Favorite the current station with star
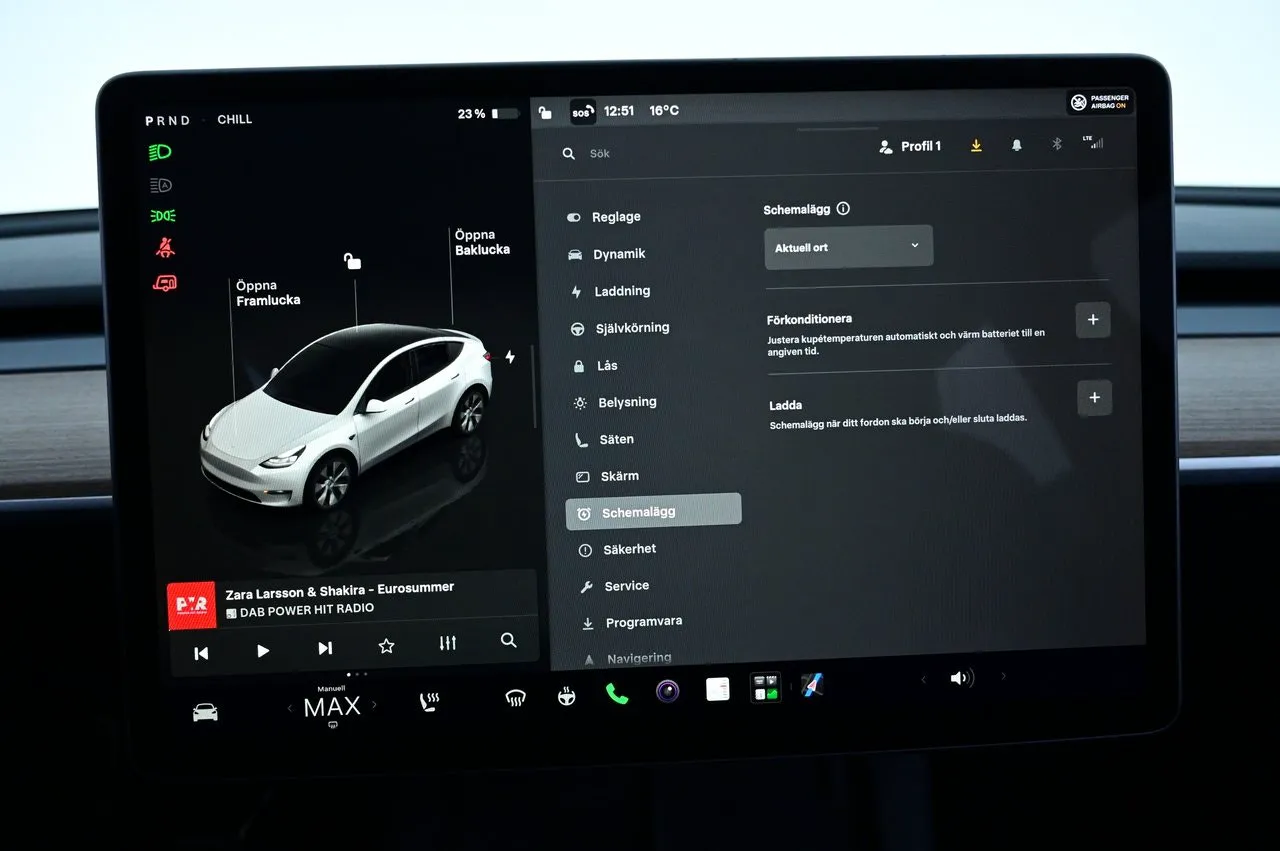 (x=386, y=646)
